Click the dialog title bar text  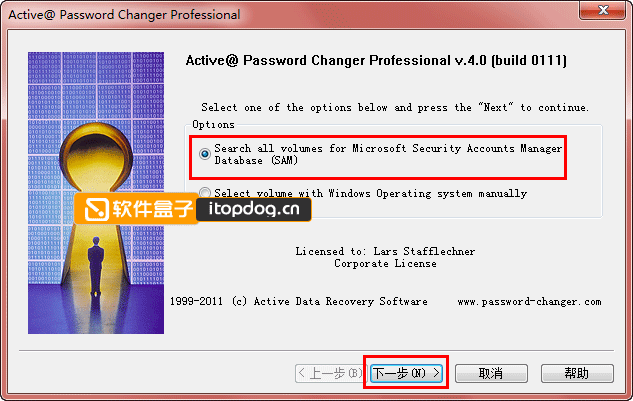(x=124, y=15)
